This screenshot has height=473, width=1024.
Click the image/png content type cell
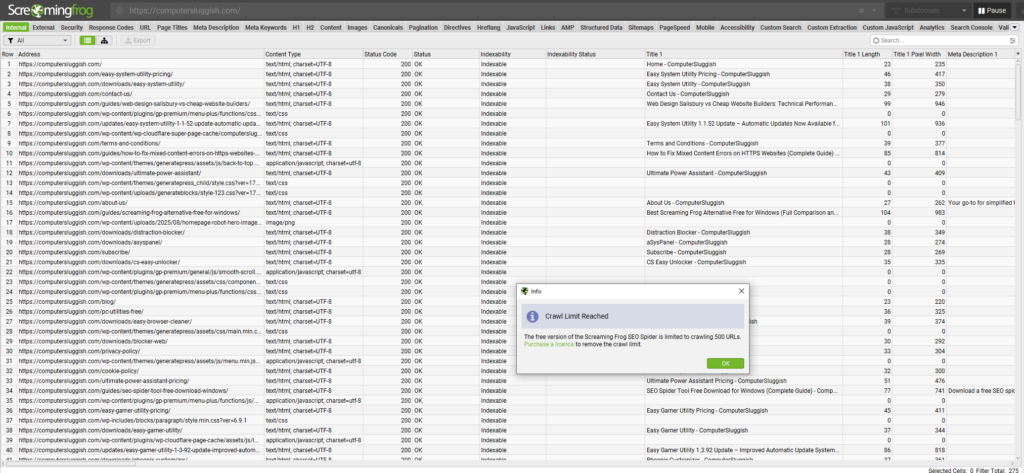[313, 223]
